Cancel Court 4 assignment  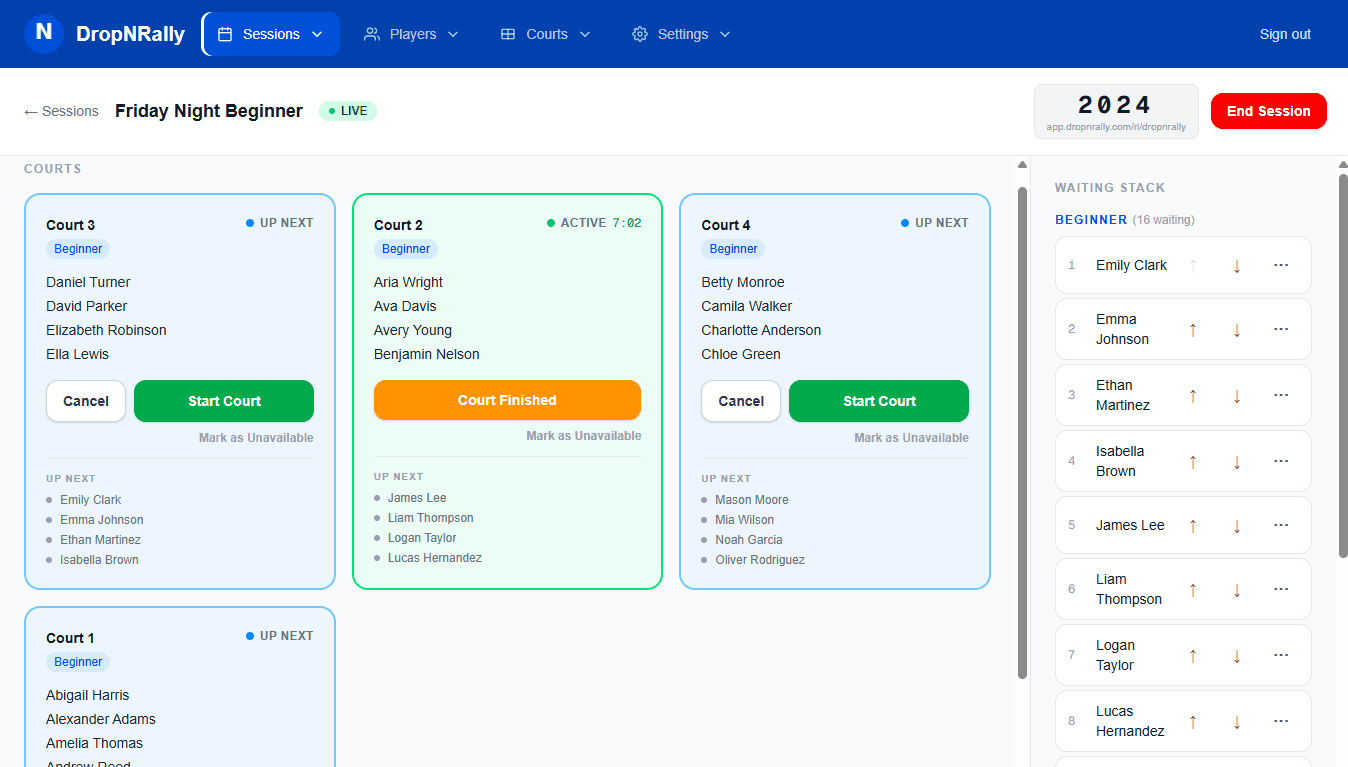tap(741, 401)
